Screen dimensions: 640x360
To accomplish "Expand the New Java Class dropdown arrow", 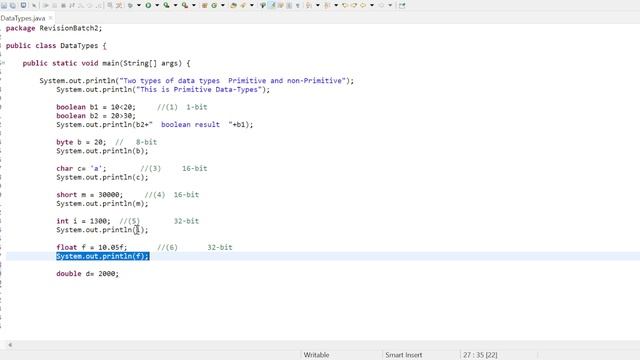I will (222, 5).
